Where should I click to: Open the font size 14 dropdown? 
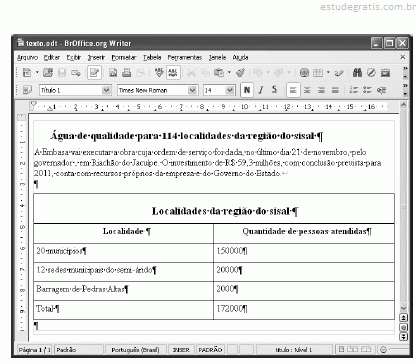point(229,90)
